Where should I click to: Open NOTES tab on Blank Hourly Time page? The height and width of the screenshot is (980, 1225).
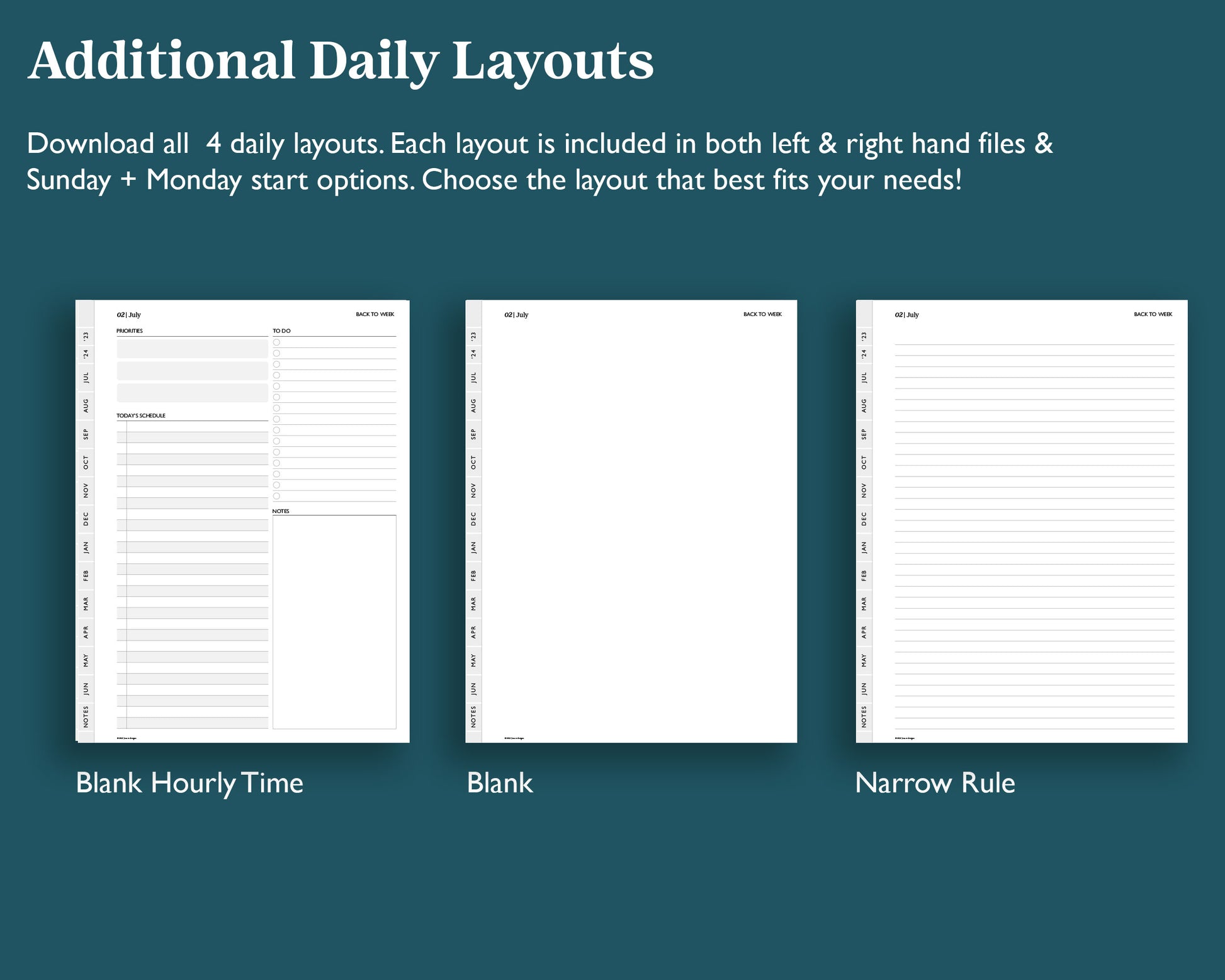(x=86, y=717)
